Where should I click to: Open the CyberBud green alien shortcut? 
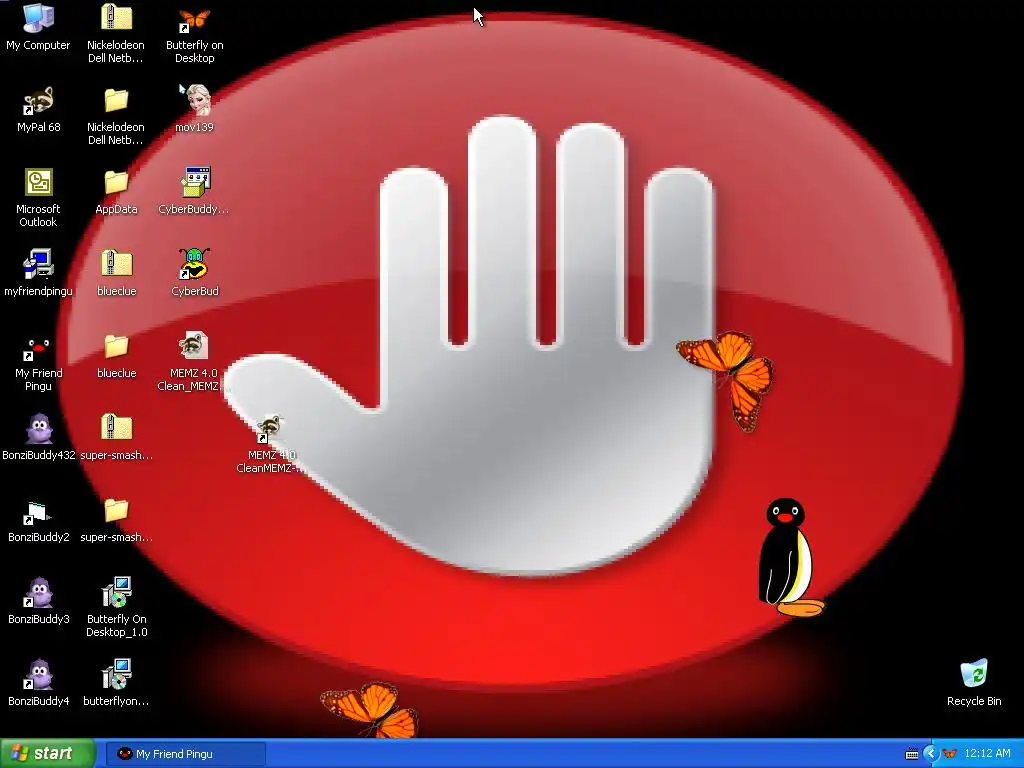[x=195, y=273]
